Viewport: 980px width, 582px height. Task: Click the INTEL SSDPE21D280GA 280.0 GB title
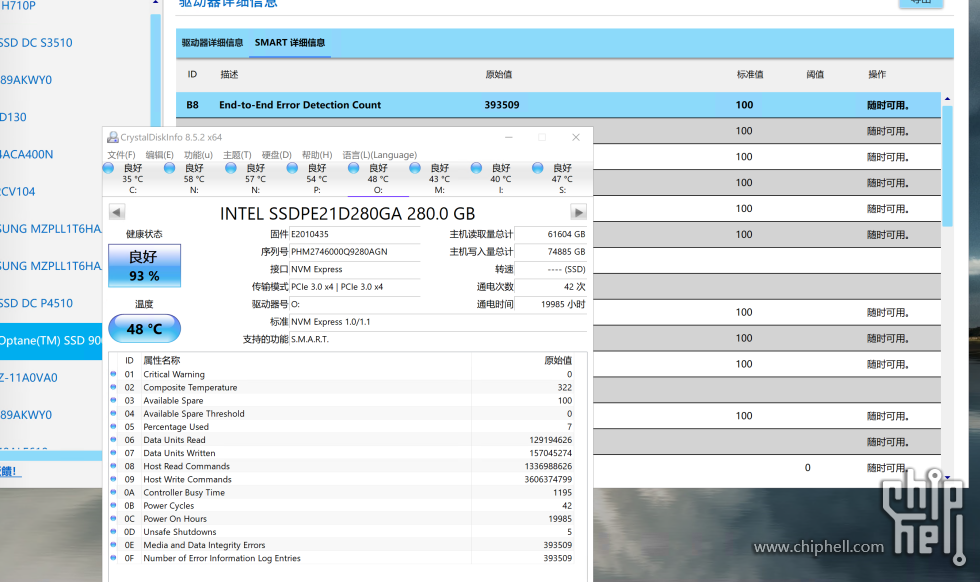pos(348,214)
